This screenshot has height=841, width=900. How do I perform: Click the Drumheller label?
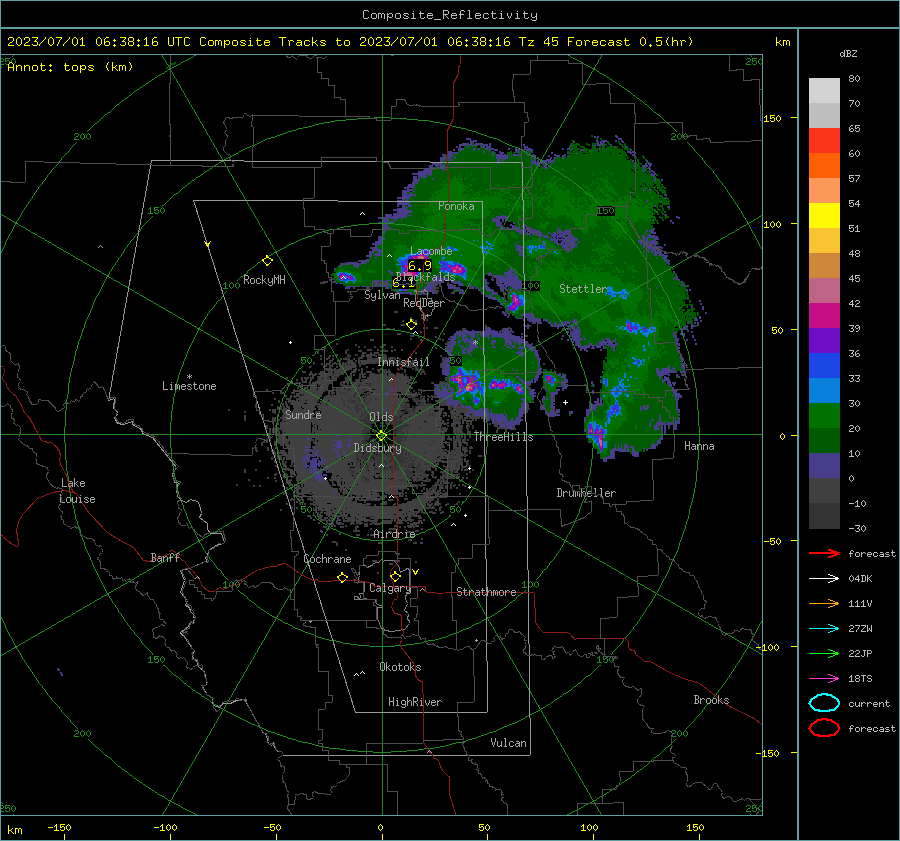pos(586,493)
